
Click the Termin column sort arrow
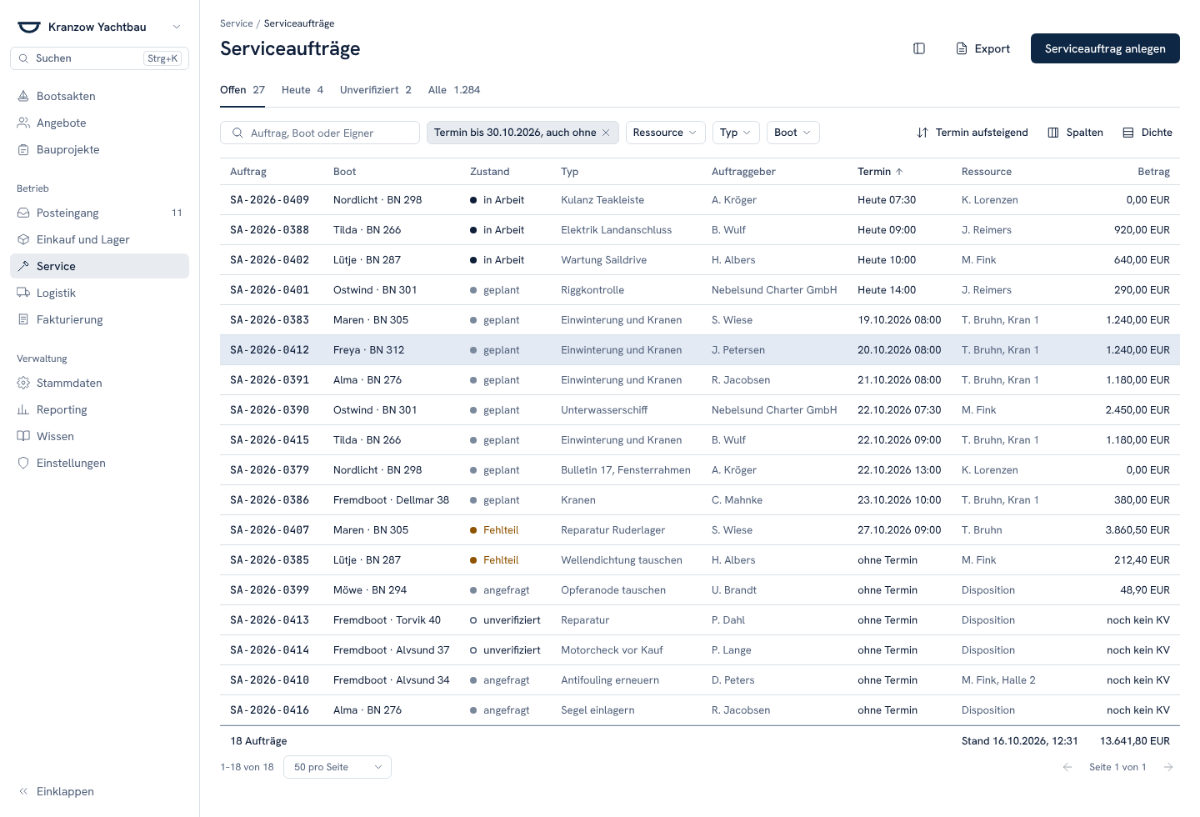[899, 172]
